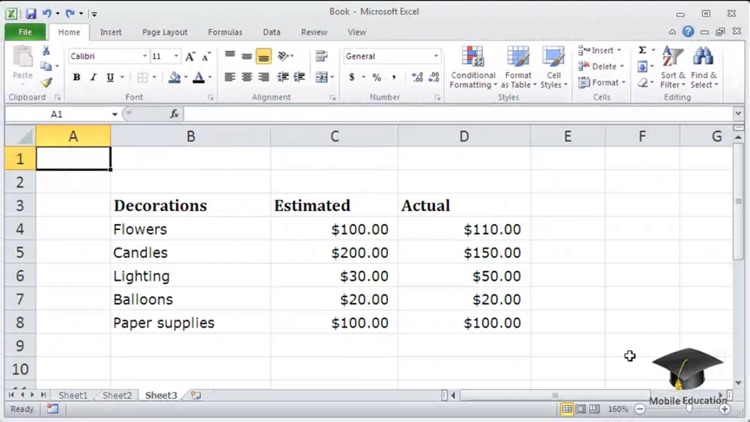Click the Copy icon in Clipboard group
Screen dimensions: 750x422
(x=46, y=66)
